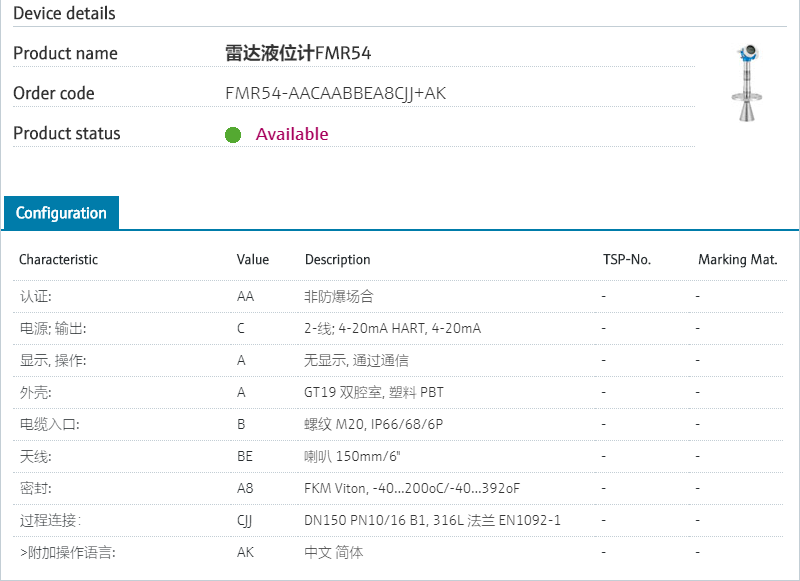Open the Configuration tab

coord(61,213)
